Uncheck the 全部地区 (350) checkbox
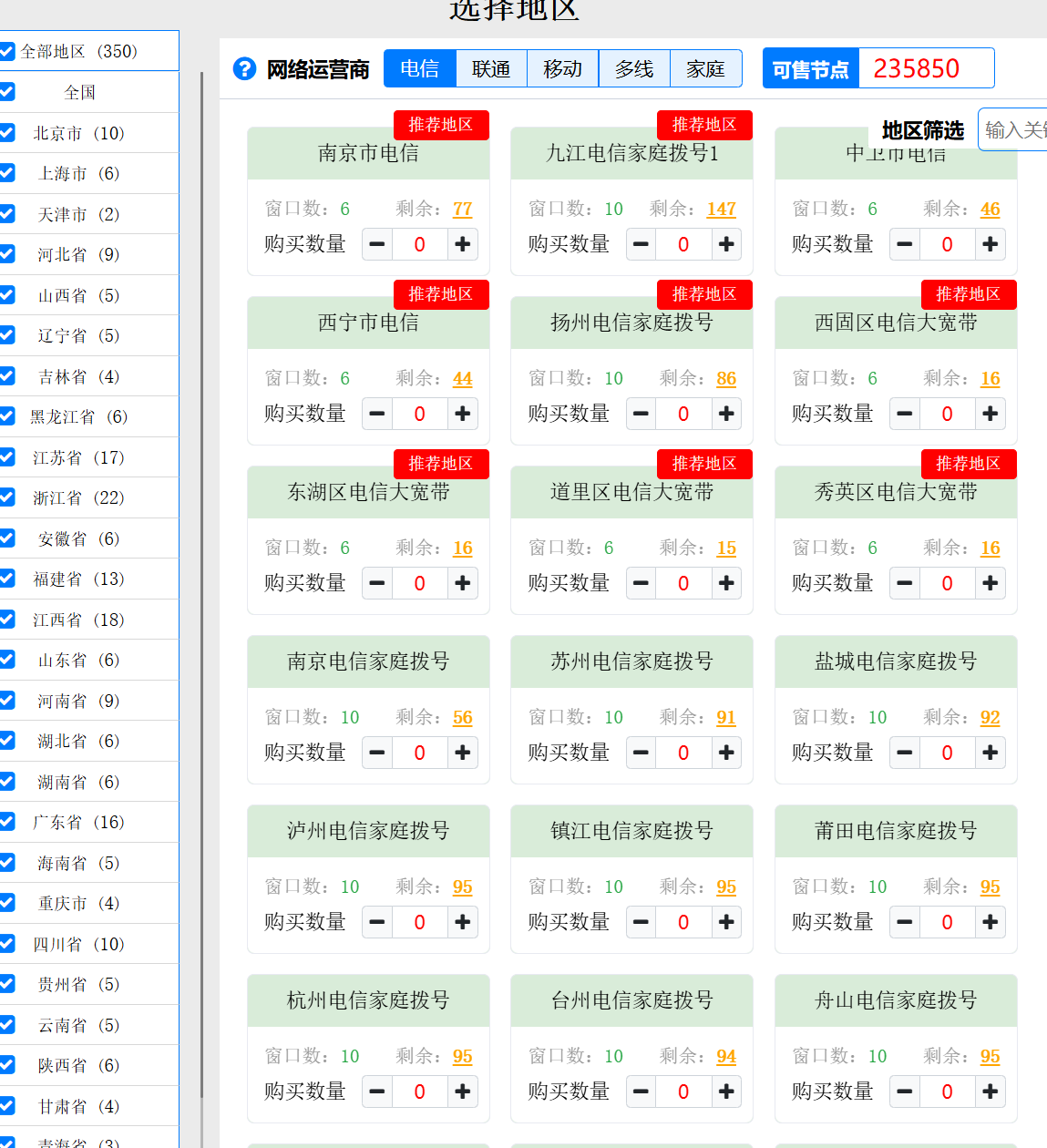The image size is (1047, 1148). point(7,51)
